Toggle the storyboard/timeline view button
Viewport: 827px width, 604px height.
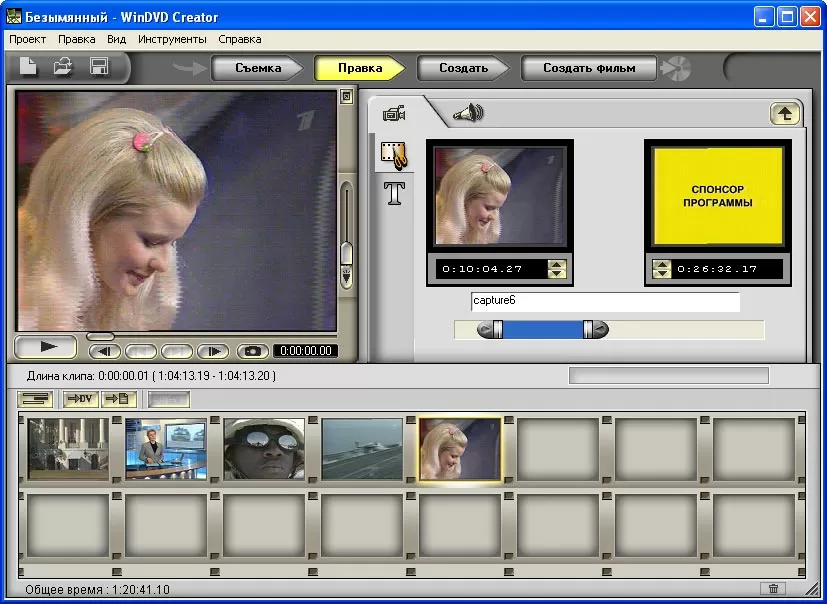point(36,399)
